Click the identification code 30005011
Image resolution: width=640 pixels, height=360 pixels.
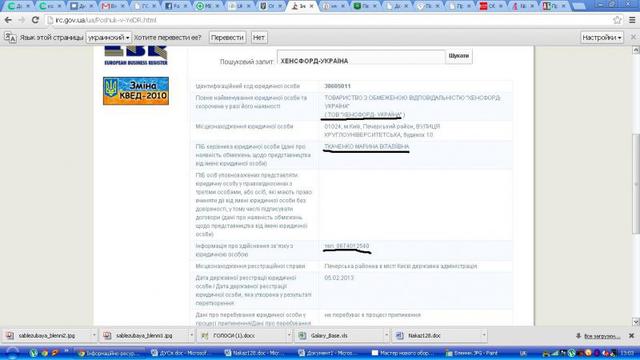coord(338,86)
